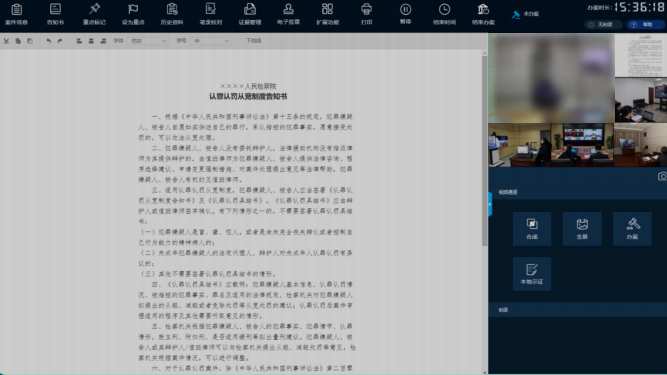This screenshot has height=375, width=667.
Task: Select the 全屏 fullscreen video option
Action: coord(582,229)
